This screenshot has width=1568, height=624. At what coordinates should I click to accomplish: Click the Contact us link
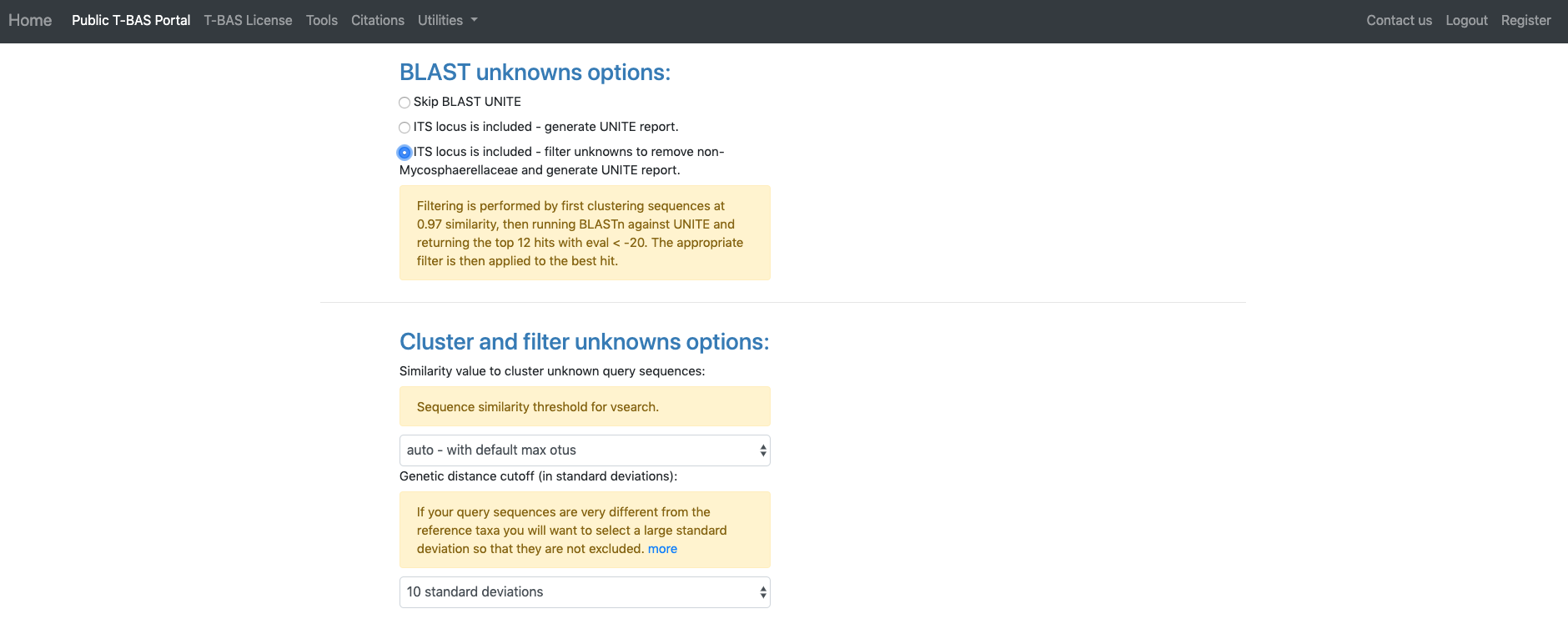(1399, 20)
